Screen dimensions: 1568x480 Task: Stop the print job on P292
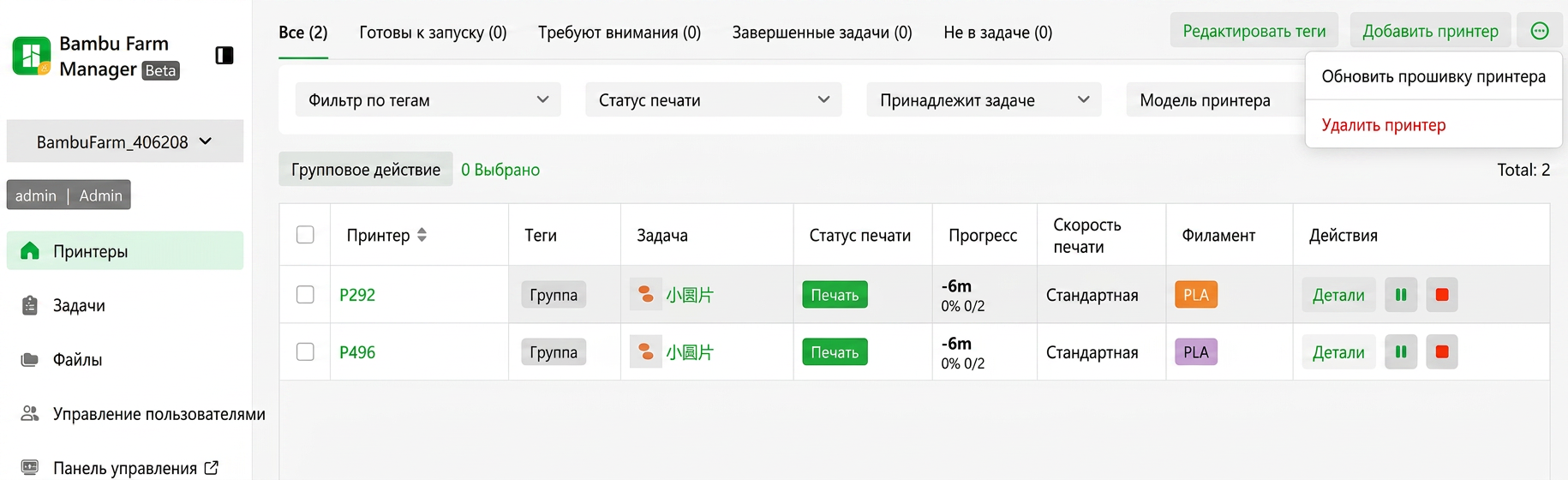point(1442,295)
